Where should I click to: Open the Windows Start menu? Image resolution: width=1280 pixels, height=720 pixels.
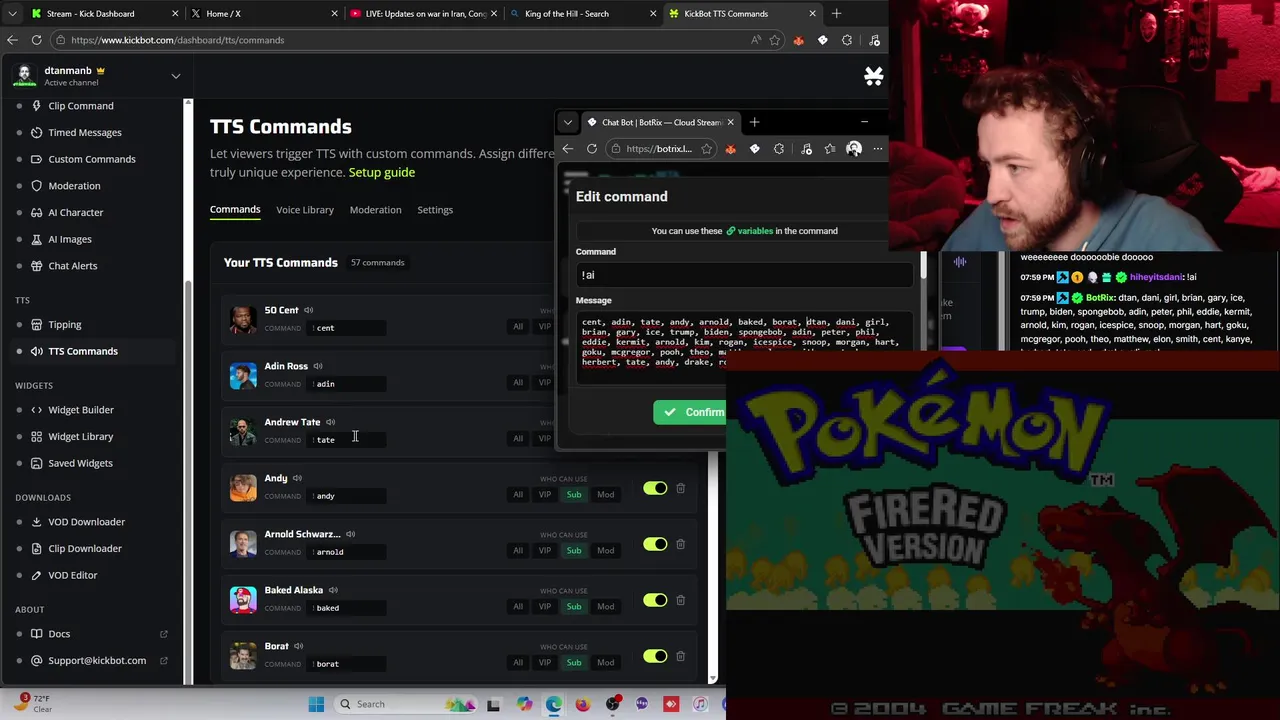point(316,704)
